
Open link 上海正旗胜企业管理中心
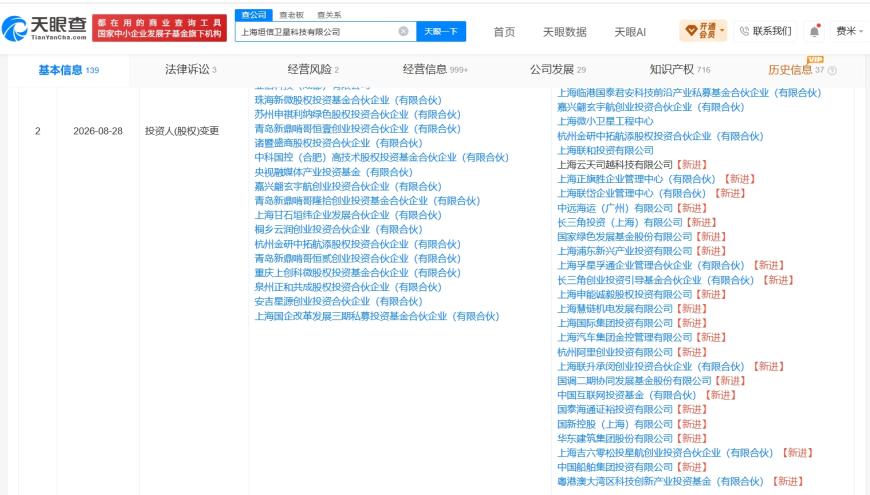[x=636, y=179]
